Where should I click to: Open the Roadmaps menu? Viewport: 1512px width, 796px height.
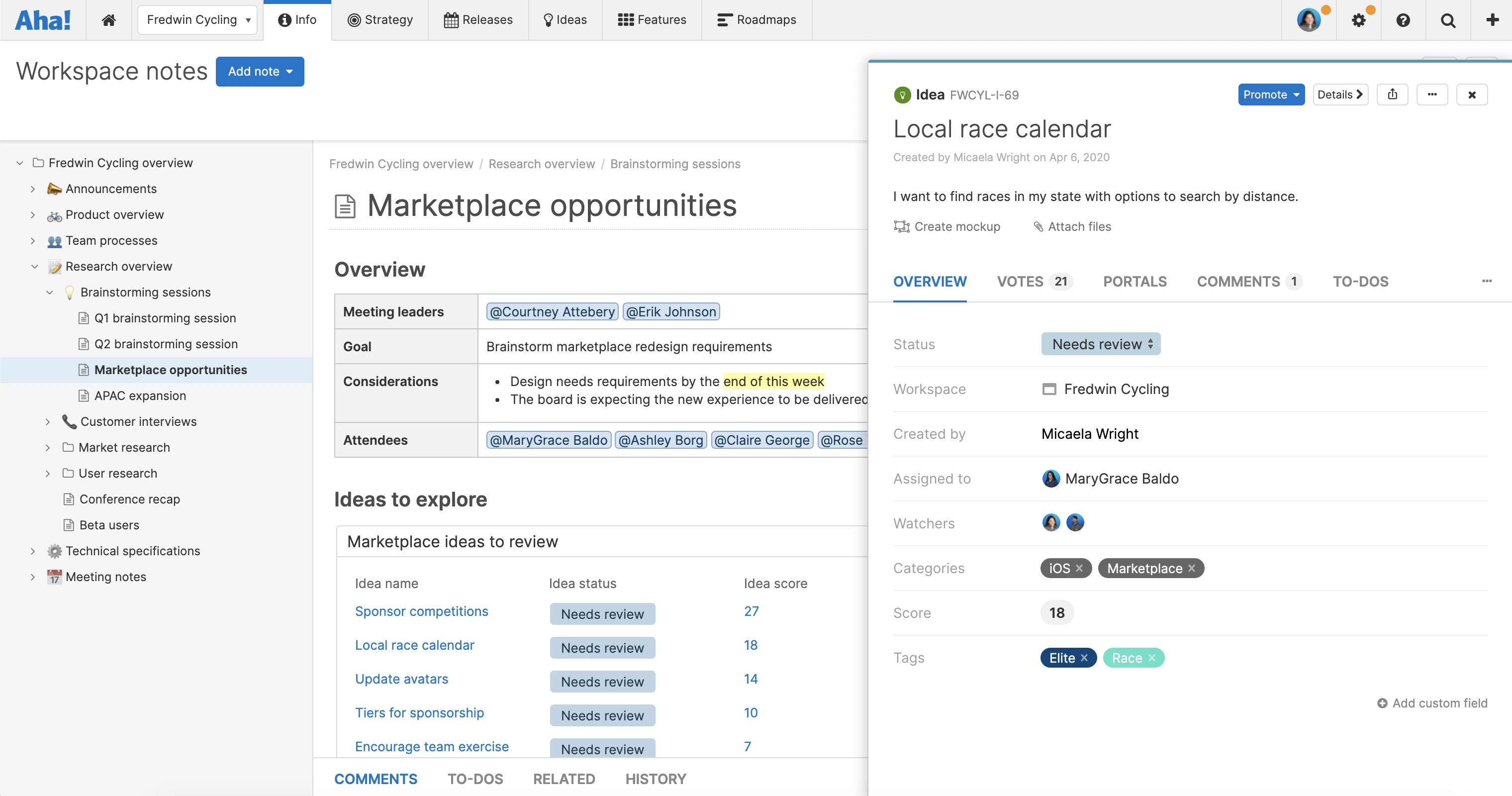tap(756, 20)
